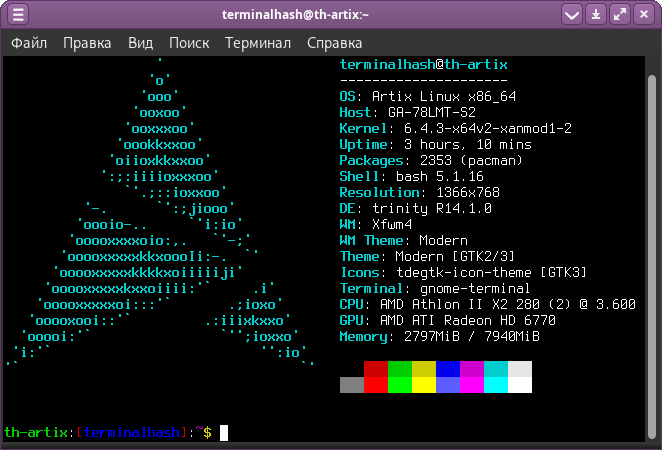Click the OS line Artix Linux x86_64
The width and height of the screenshot is (662, 450).
click(x=428, y=97)
